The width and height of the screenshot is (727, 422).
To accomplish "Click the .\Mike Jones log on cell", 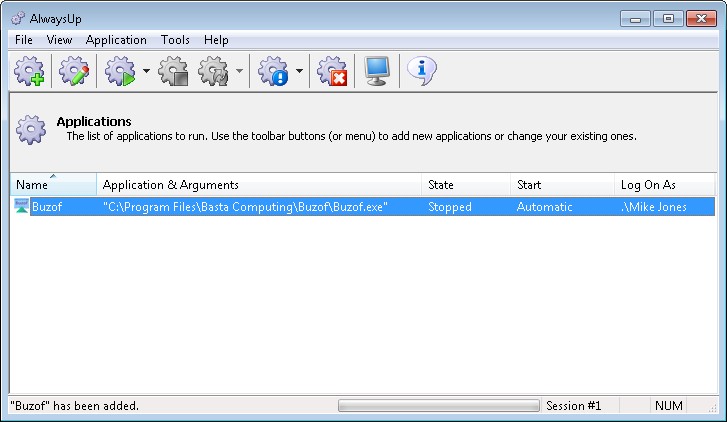I will [x=654, y=207].
